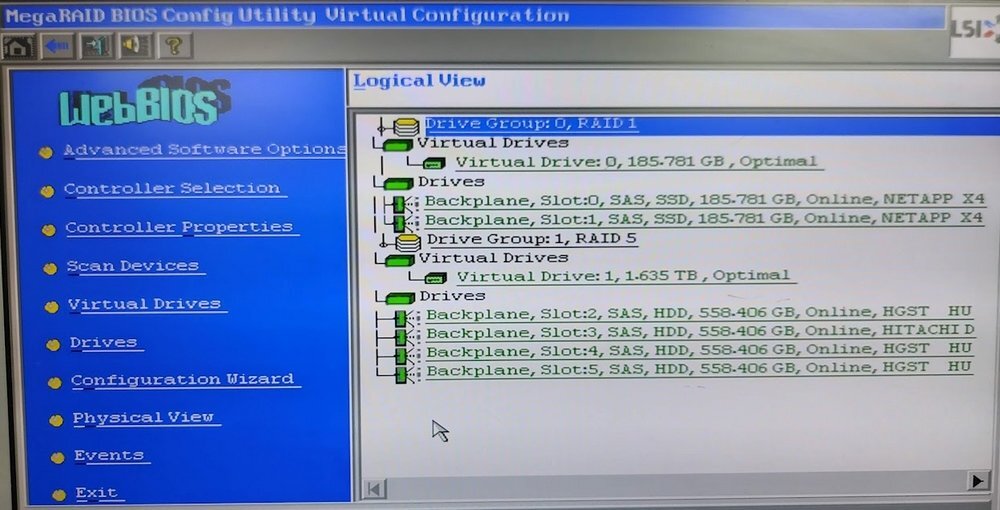Click Drive Group 1 disk stack icon

click(x=408, y=242)
